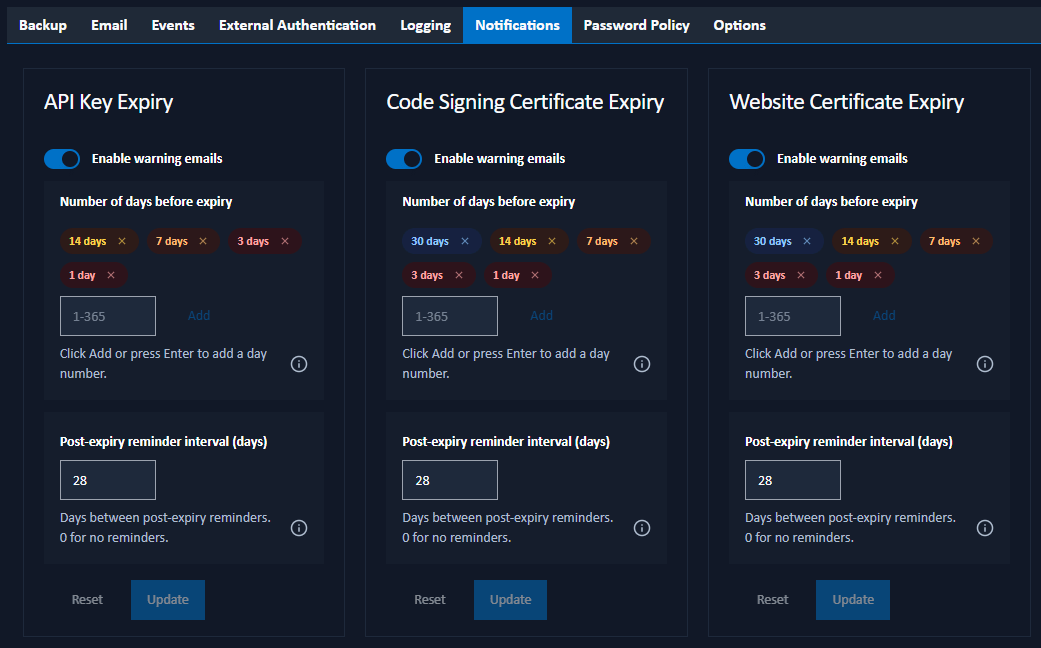This screenshot has height=648, width=1041.
Task: Open info icon for Website Certificate post-expiry reminders
Action: pos(985,528)
